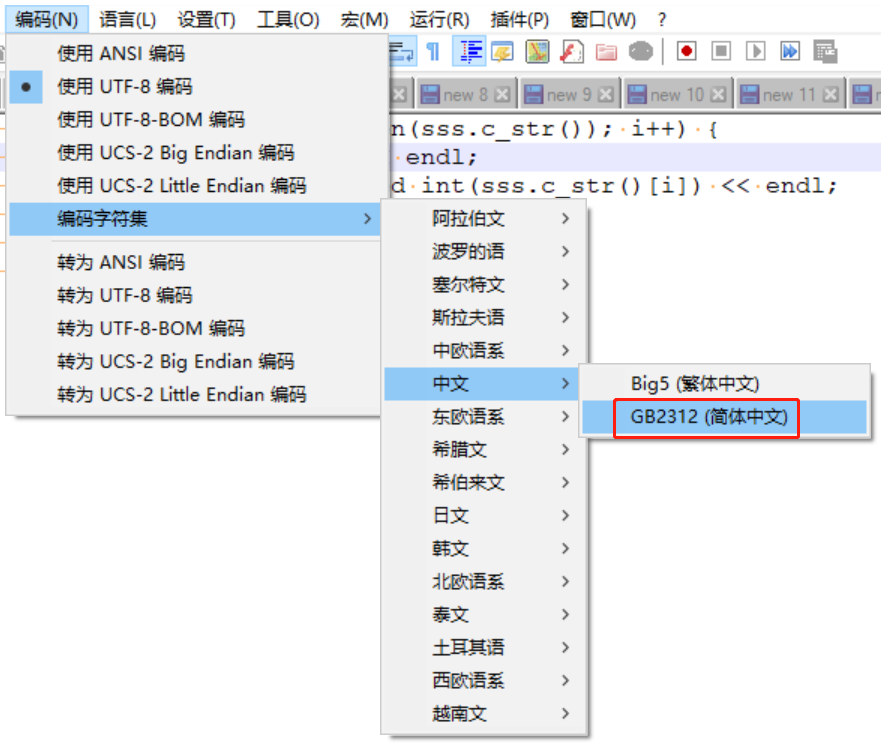This screenshot has height=746, width=881.
Task: Close the new 10 tab
Action: (x=718, y=94)
